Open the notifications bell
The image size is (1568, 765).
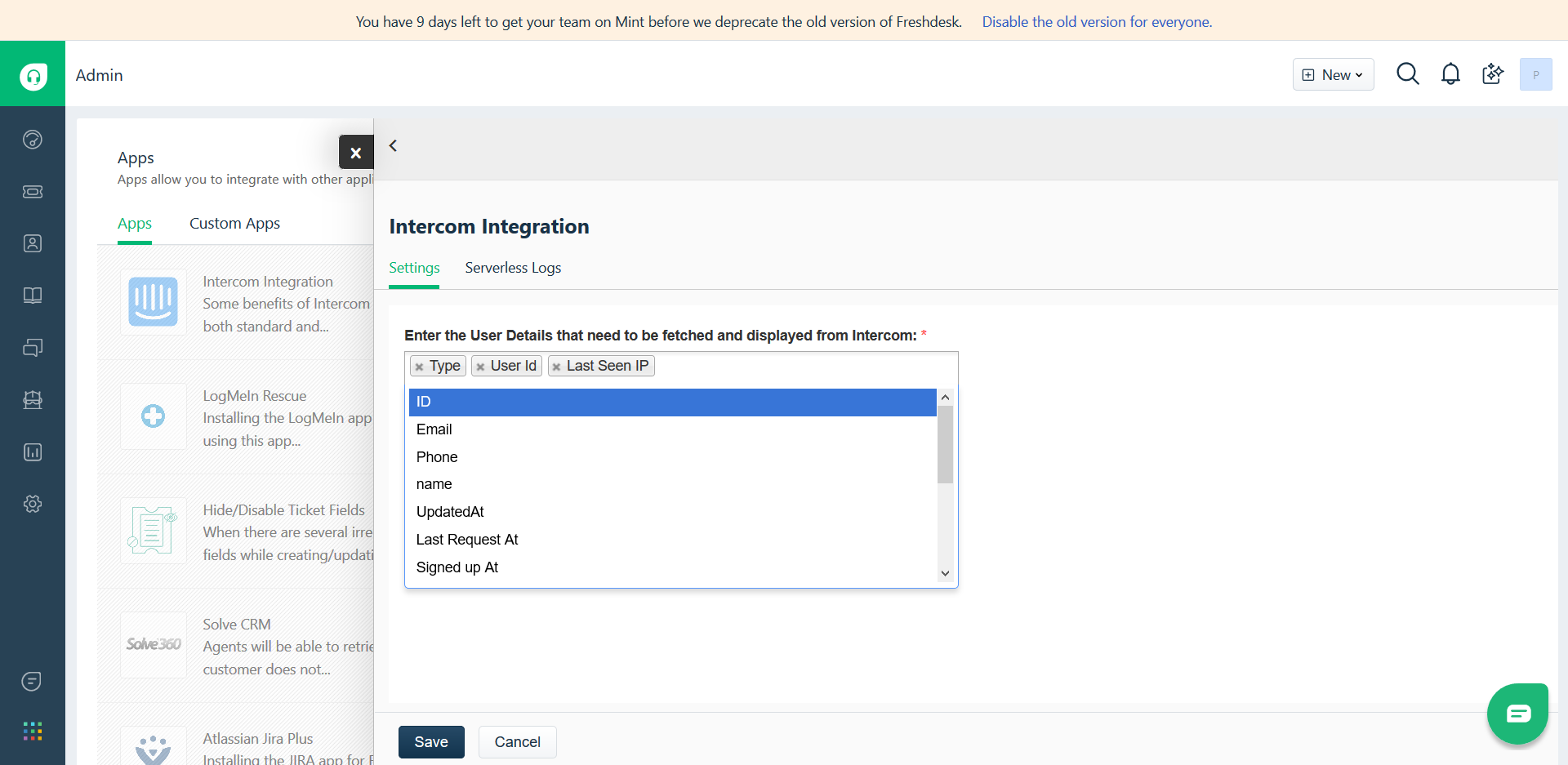[1450, 74]
